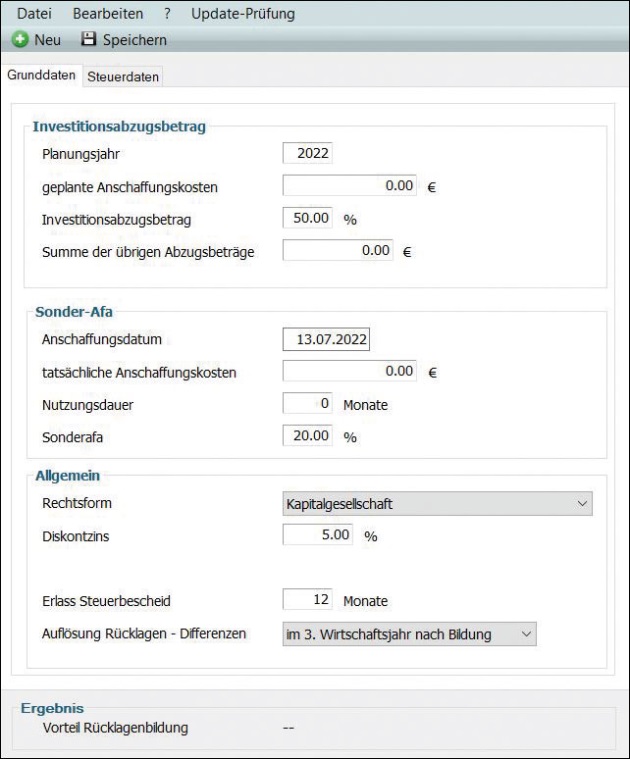Click the Nutzungsdauer months field

click(309, 404)
